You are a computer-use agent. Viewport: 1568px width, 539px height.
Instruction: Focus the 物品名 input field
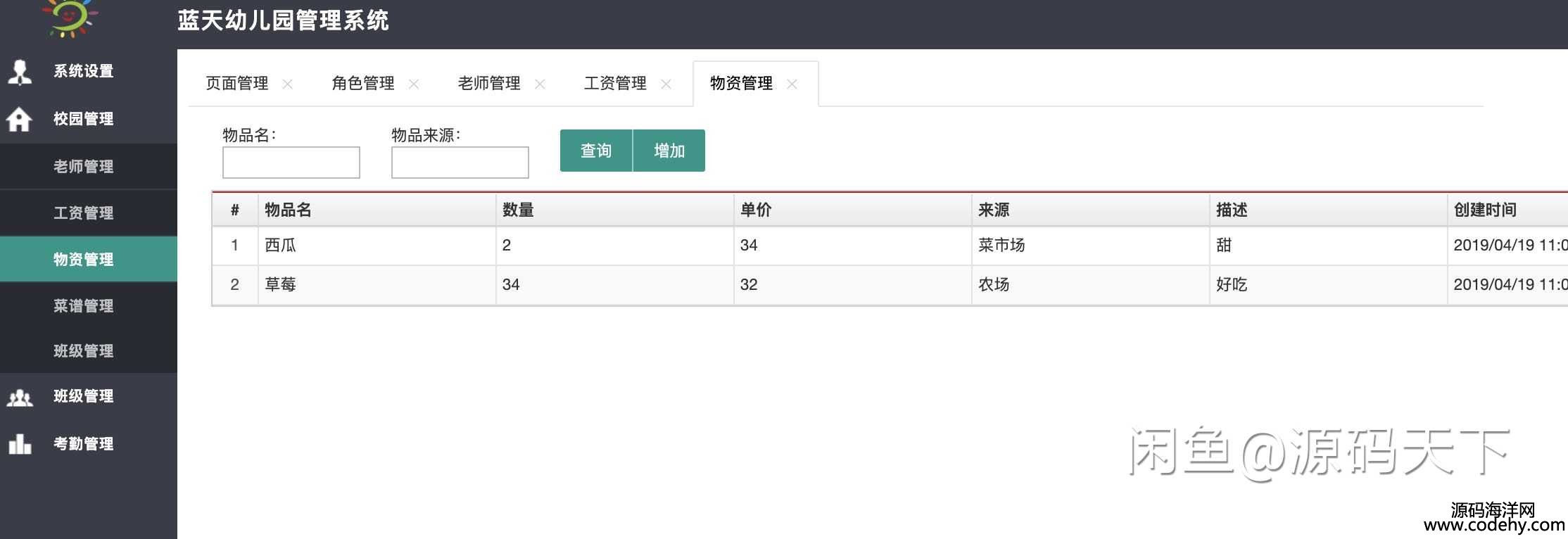click(291, 163)
